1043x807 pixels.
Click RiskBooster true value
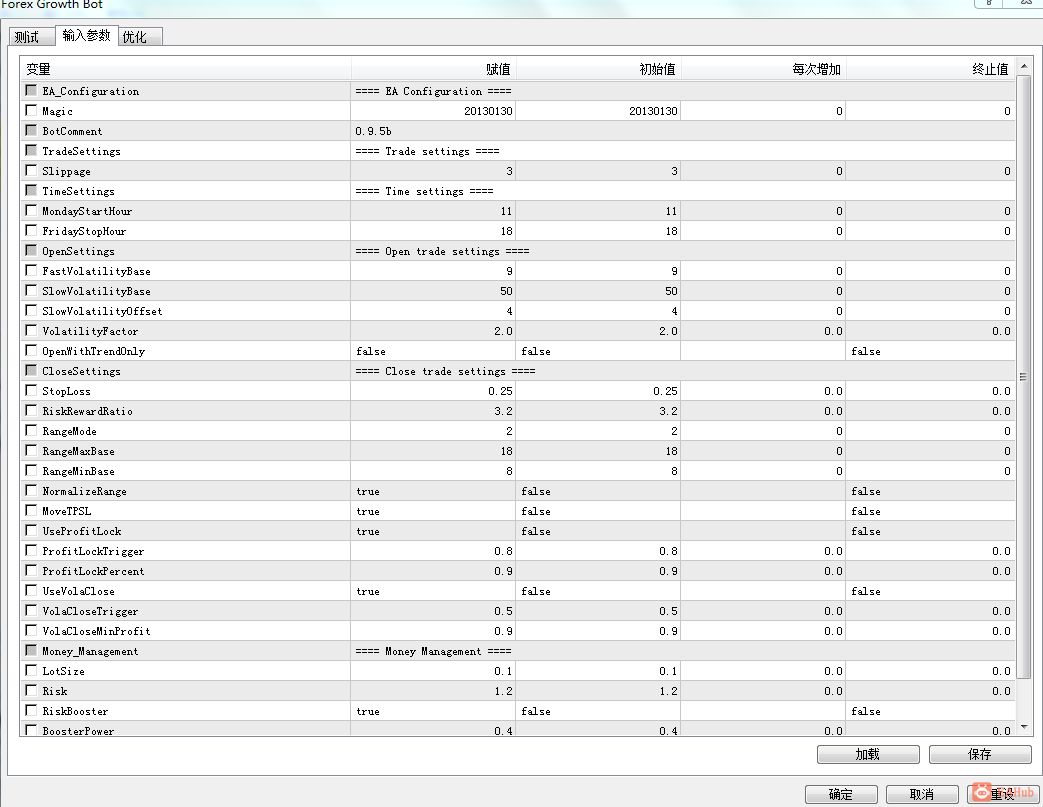(368, 711)
